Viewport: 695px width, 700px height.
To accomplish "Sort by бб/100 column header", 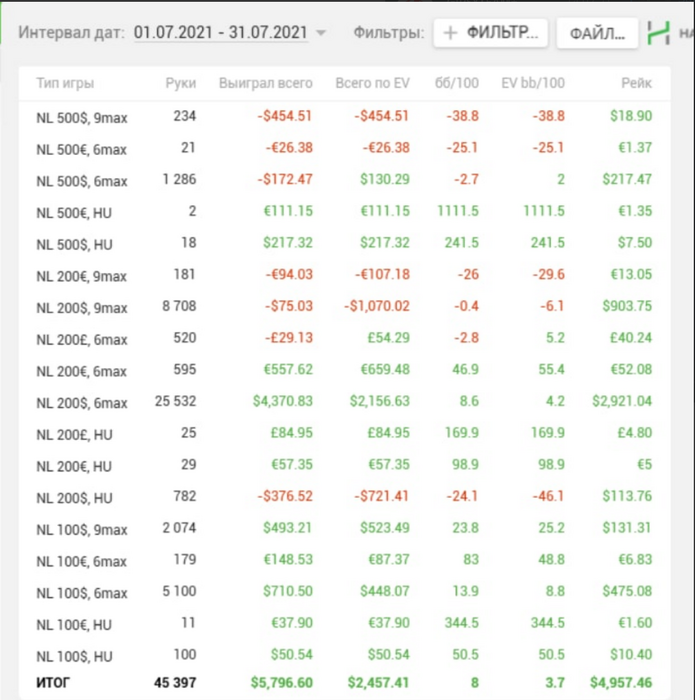I will click(x=457, y=83).
